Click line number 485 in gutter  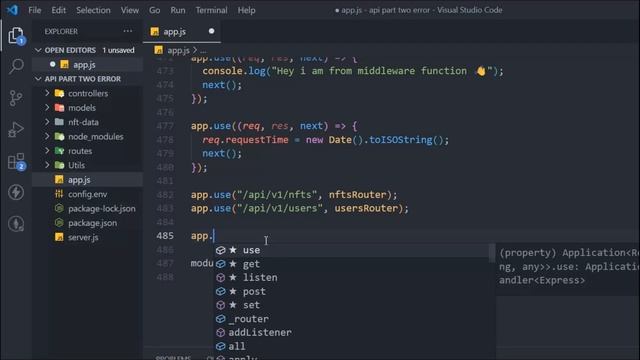[x=165, y=236]
